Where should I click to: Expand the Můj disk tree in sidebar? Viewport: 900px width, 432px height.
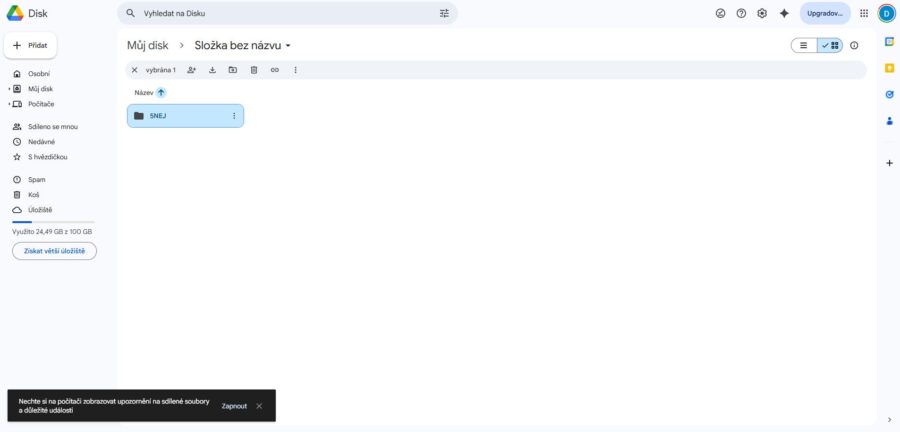tap(9, 89)
